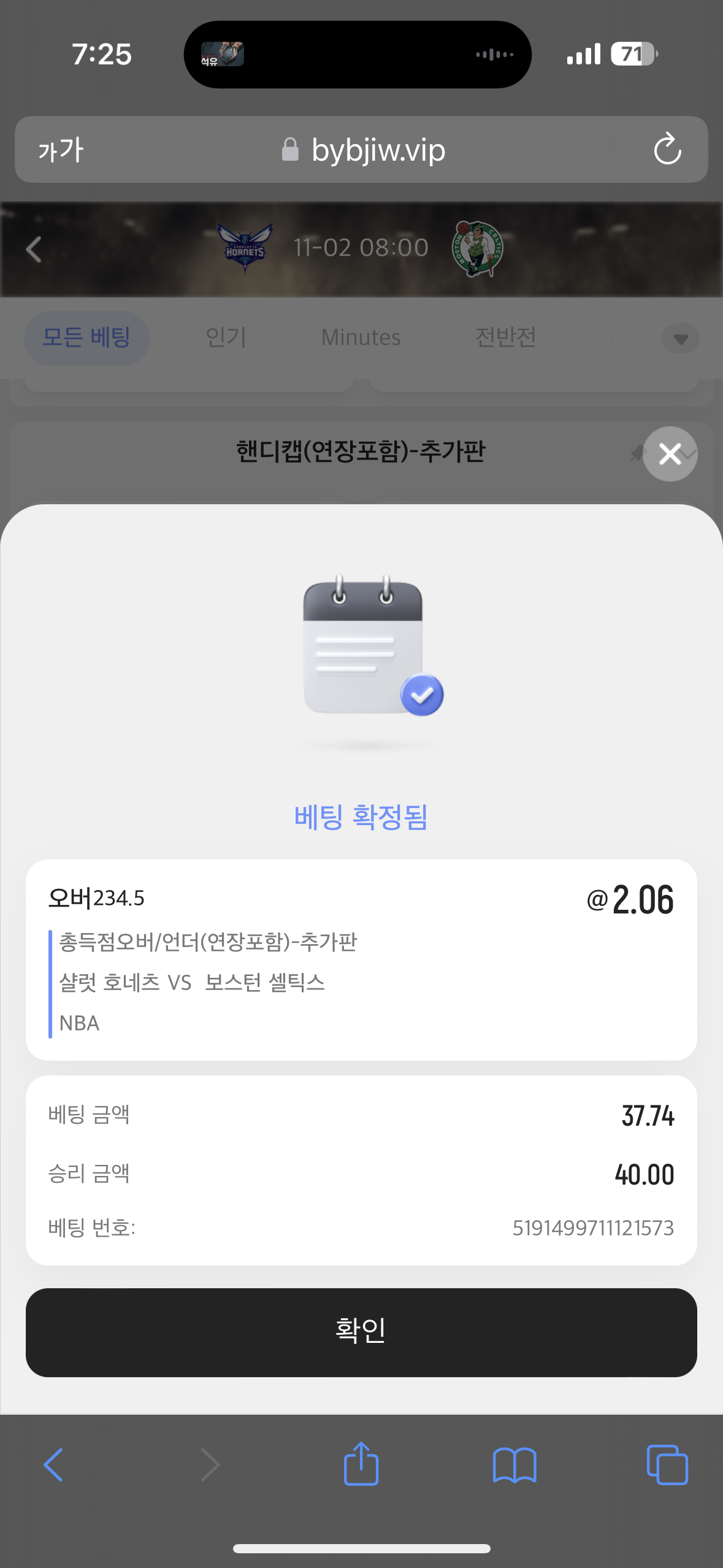Viewport: 723px width, 1568px height.
Task: Open the Safari share sheet
Action: coord(361,1464)
